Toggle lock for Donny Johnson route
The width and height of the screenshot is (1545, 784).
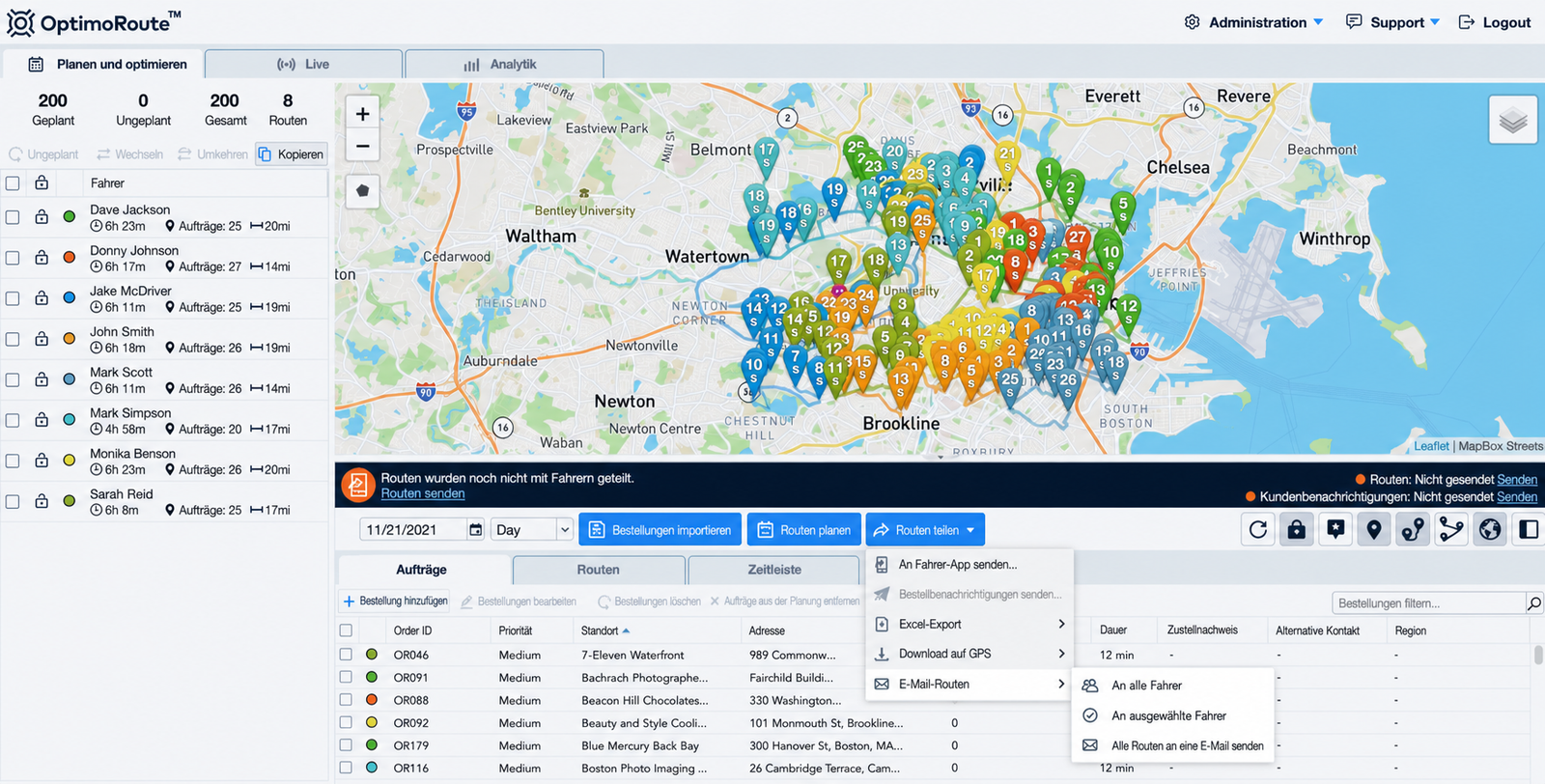(42, 258)
